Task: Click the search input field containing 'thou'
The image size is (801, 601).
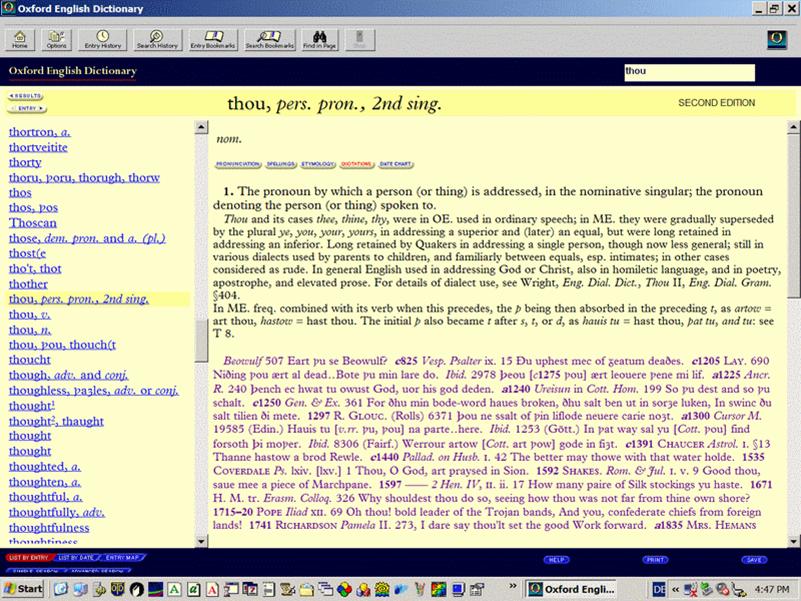Action: click(688, 72)
